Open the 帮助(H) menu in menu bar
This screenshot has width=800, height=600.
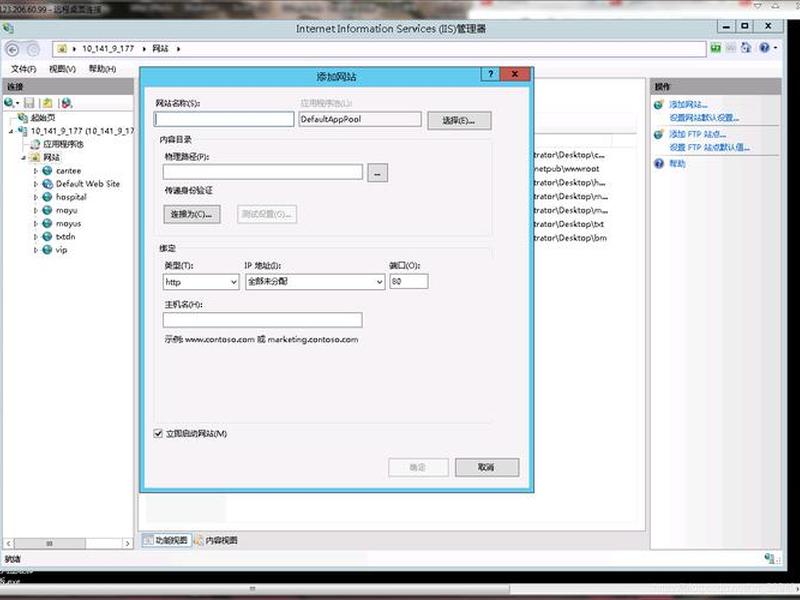click(x=102, y=69)
